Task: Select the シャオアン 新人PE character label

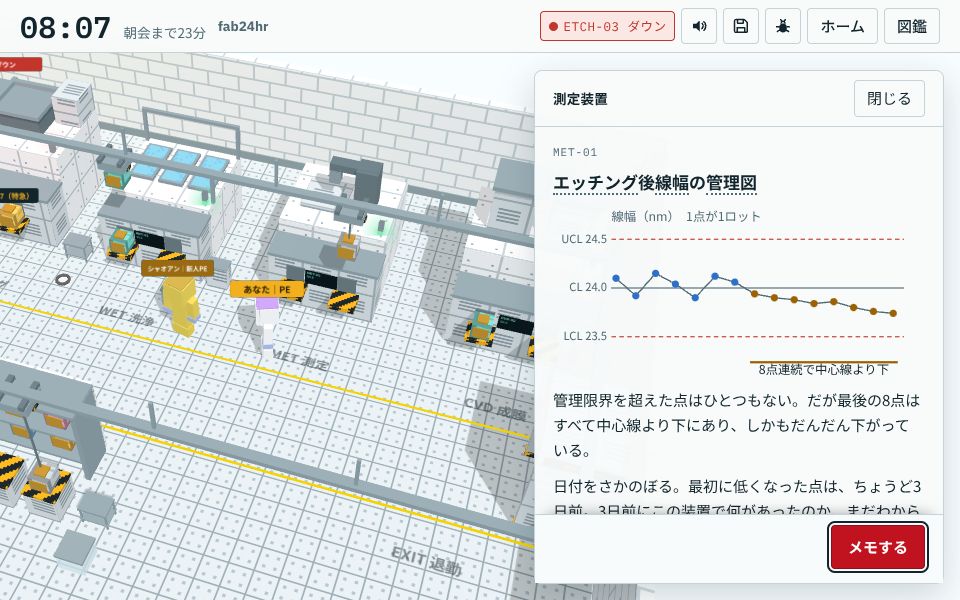Action: click(x=178, y=269)
